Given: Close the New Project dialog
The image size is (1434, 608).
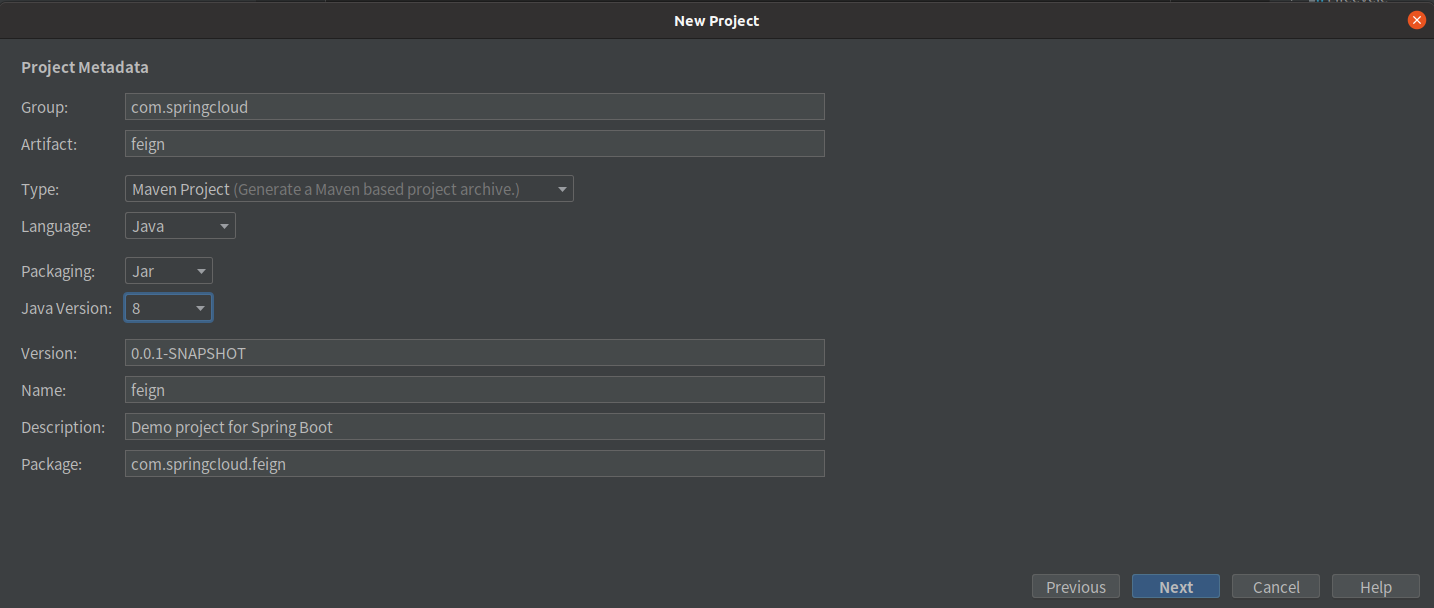Looking at the screenshot, I should point(1416,20).
